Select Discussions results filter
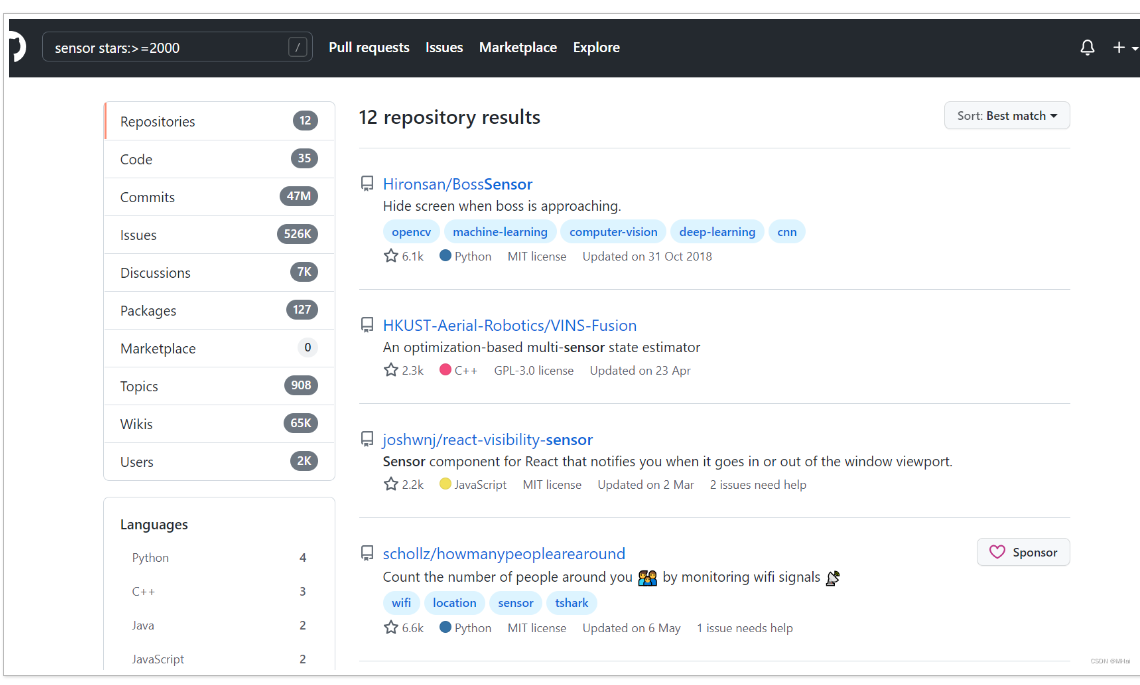This screenshot has width=1140, height=685. coord(220,273)
